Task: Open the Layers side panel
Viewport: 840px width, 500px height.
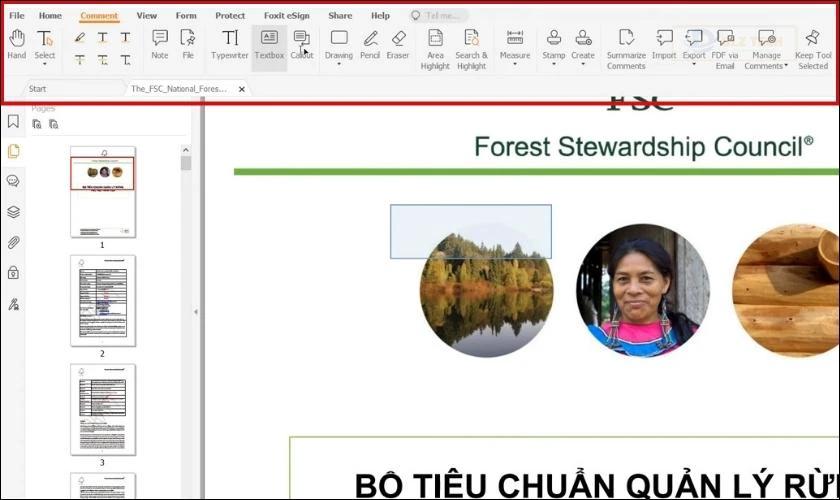Action: 13,212
